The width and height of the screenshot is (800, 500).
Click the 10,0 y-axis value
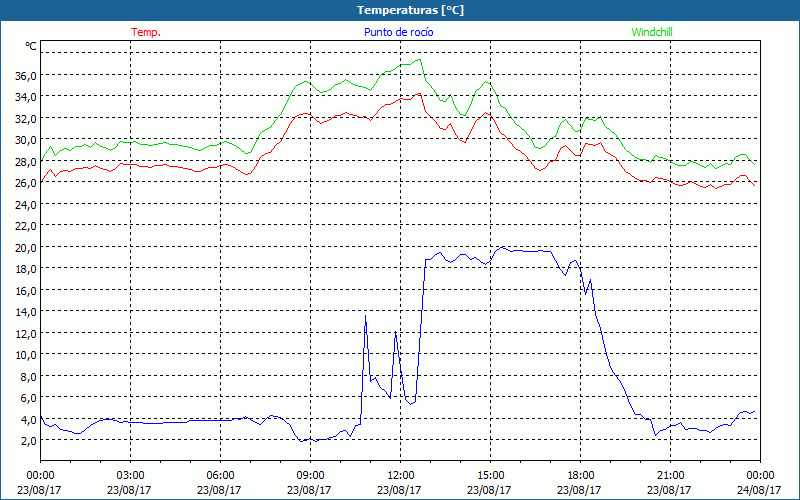(x=26, y=354)
